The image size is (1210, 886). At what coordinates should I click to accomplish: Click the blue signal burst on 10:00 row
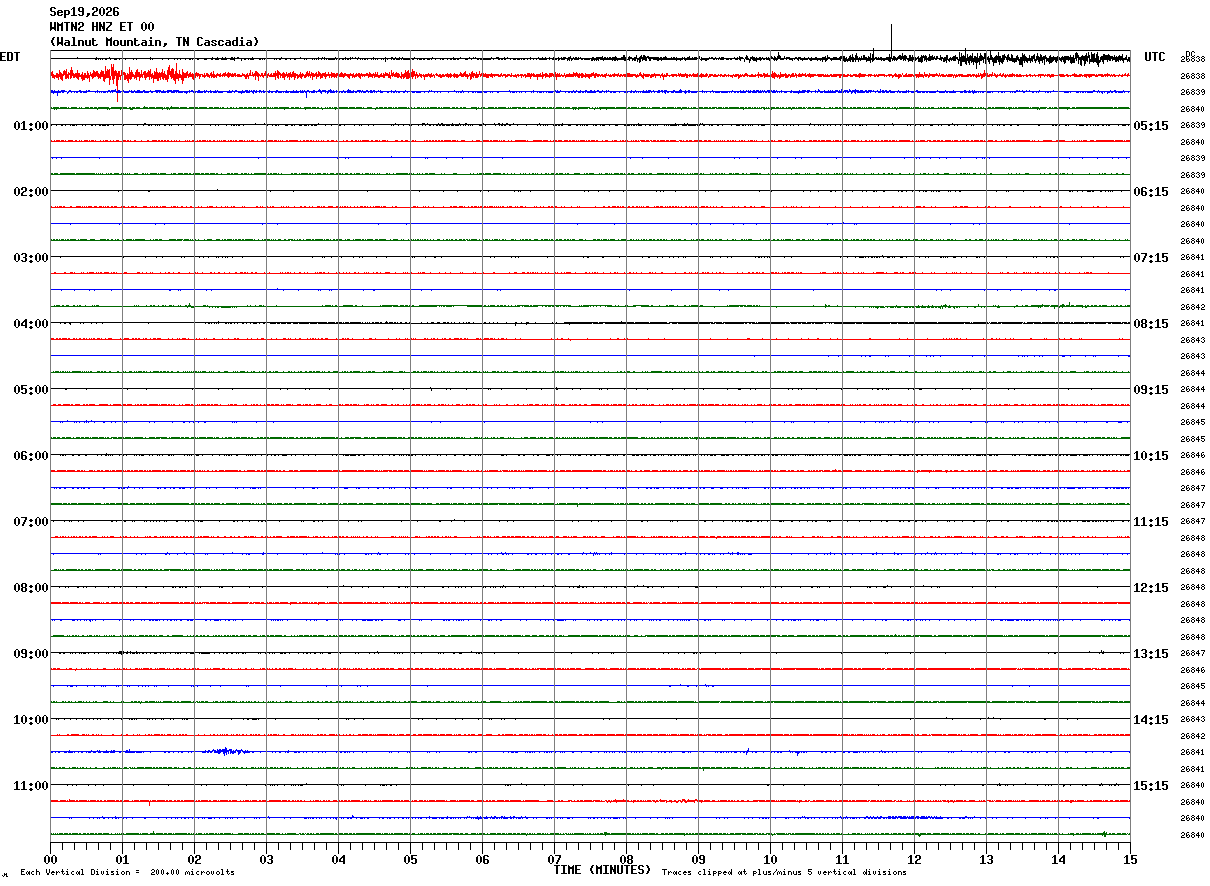227,751
